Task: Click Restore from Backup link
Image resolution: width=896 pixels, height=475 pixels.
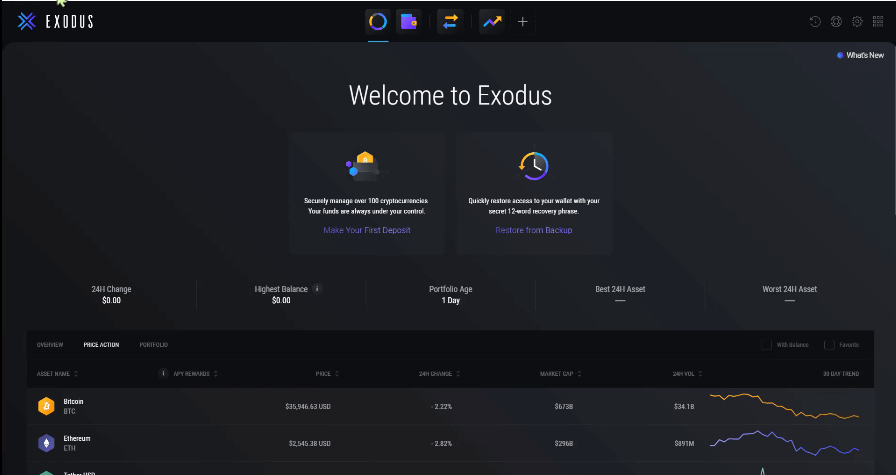Action: 534,230
